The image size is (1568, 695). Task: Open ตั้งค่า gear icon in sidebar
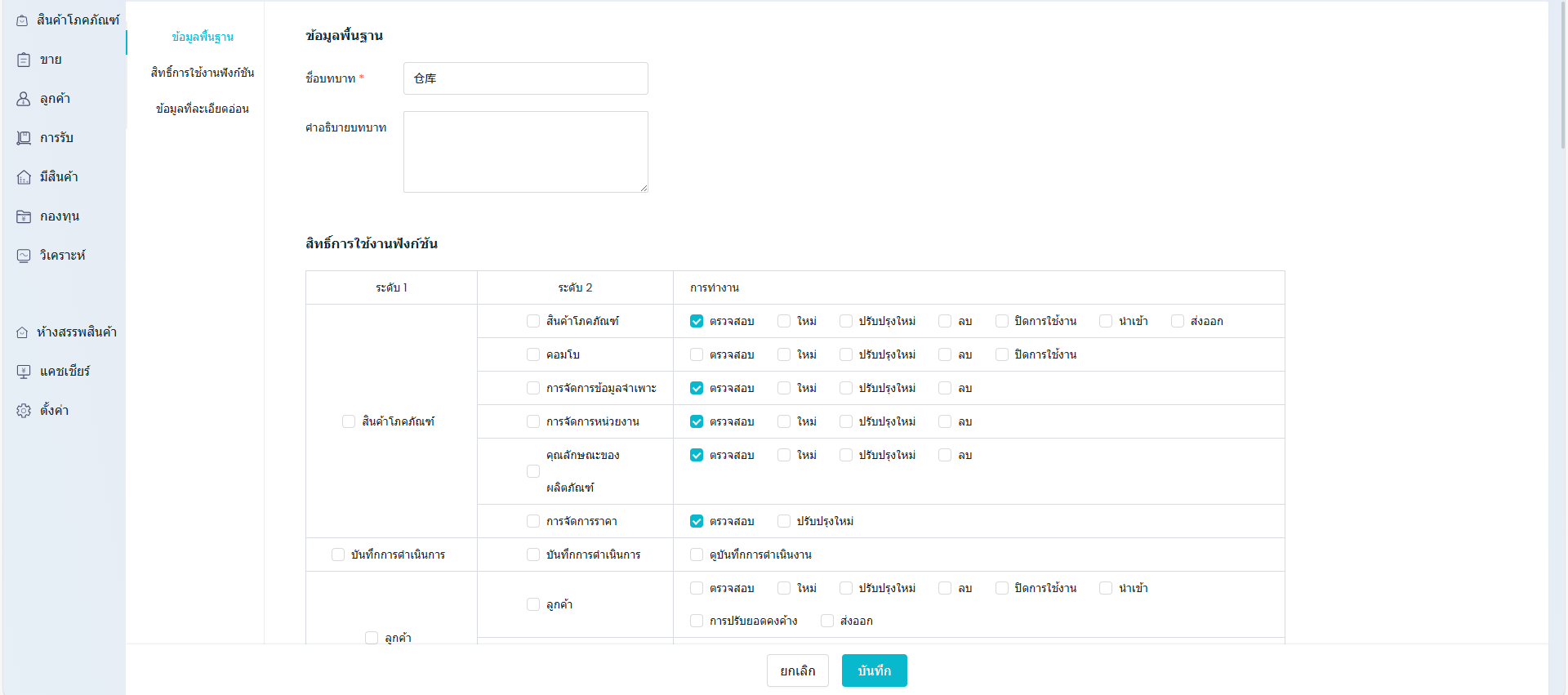click(24, 411)
